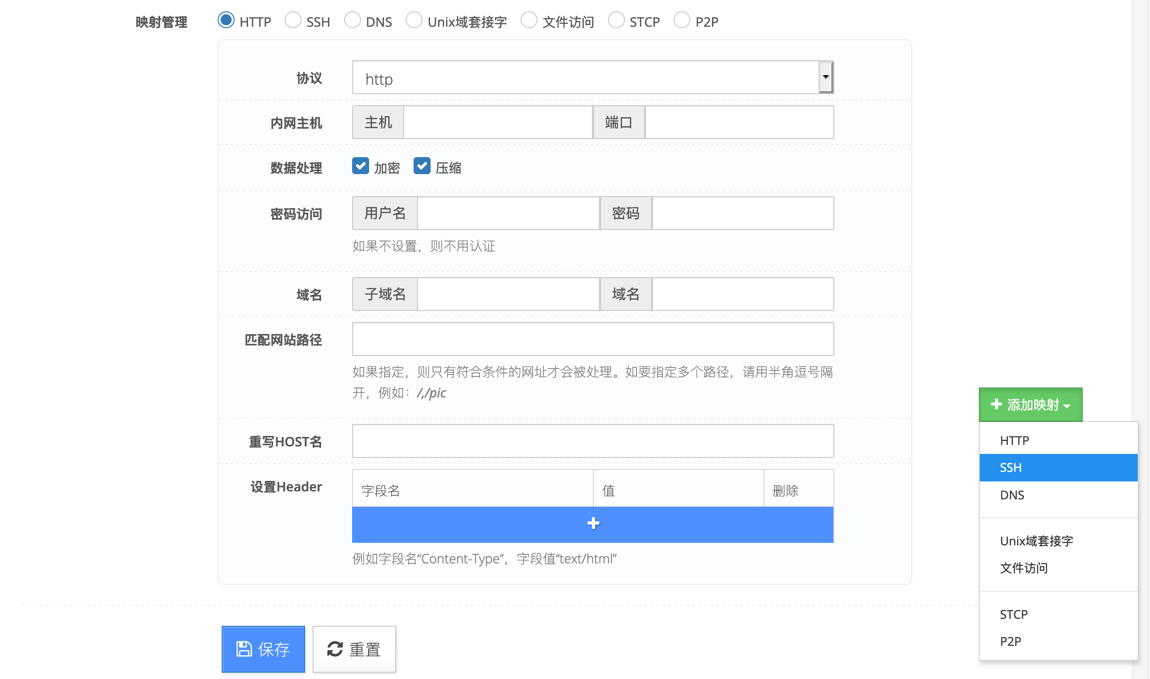Pick 文件访问 from the open menu

(1022, 568)
